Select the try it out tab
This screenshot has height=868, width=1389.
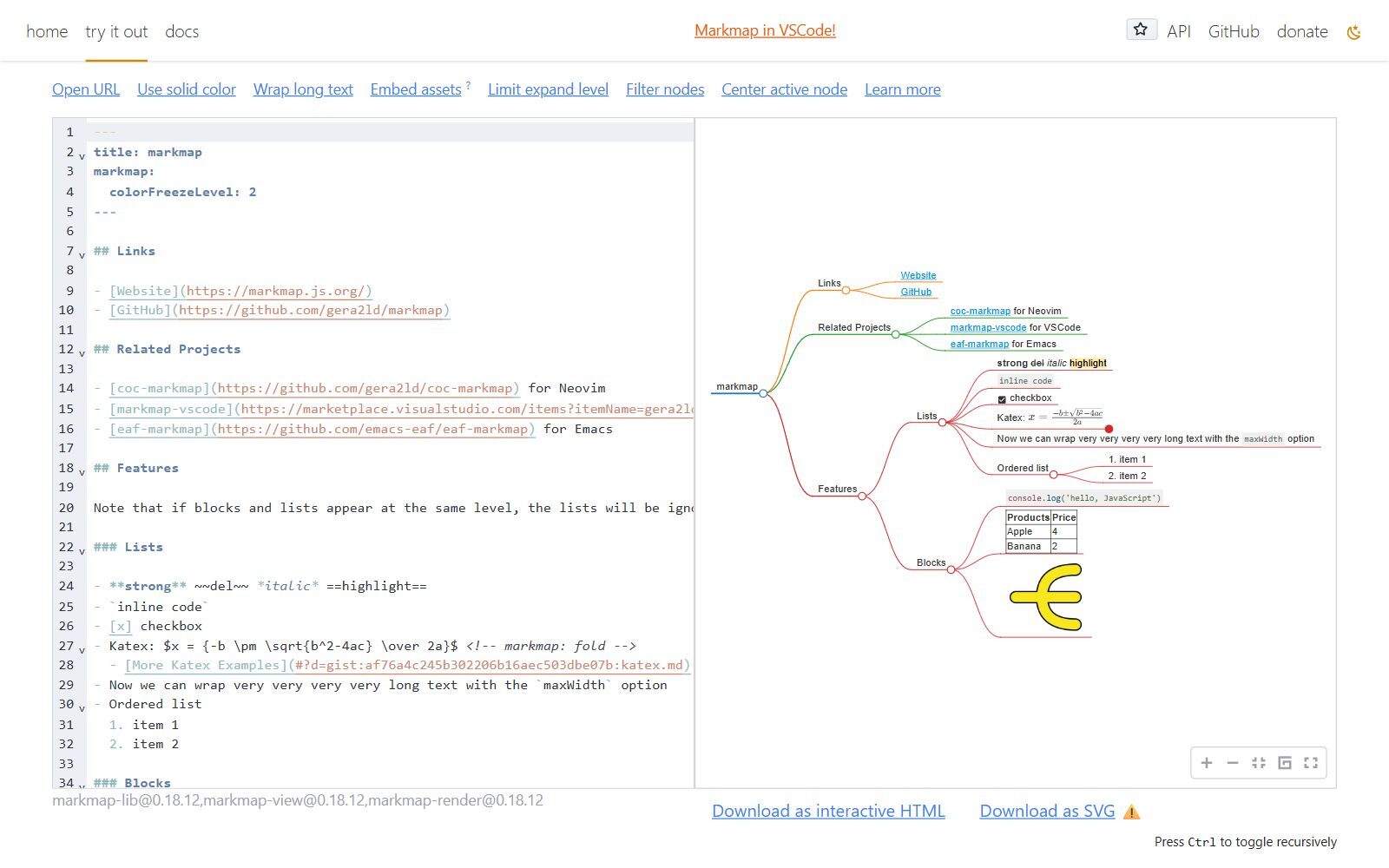(116, 31)
